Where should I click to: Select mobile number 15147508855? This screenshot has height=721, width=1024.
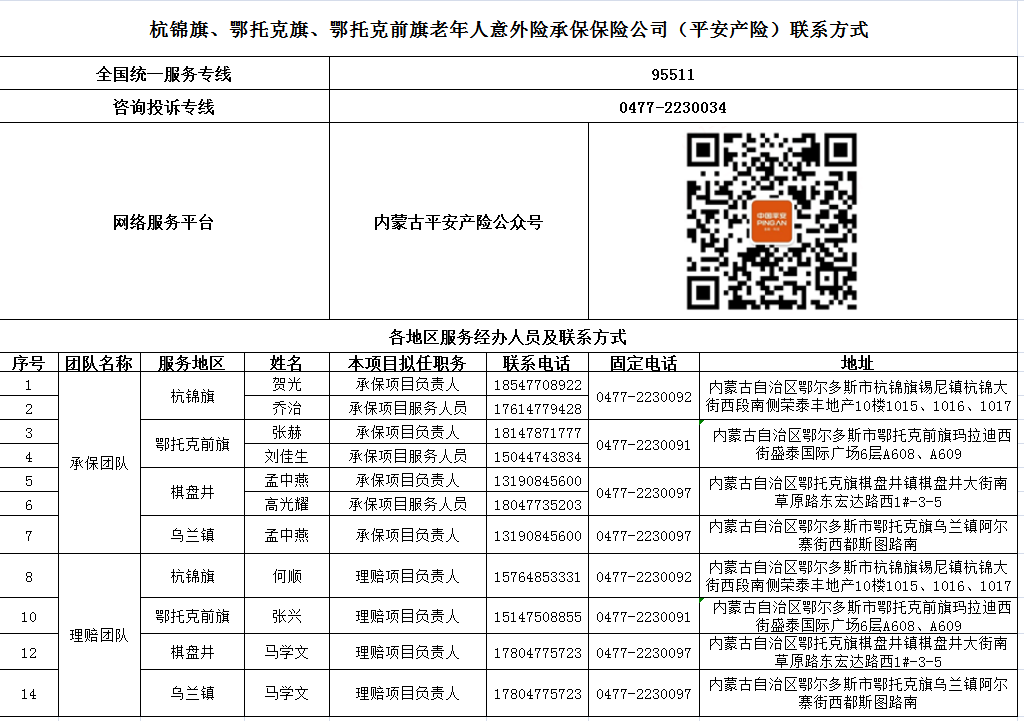tap(537, 617)
